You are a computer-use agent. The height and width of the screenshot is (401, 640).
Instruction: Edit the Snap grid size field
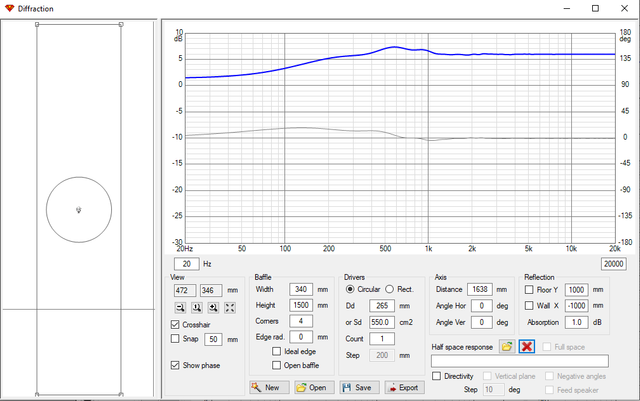click(213, 339)
